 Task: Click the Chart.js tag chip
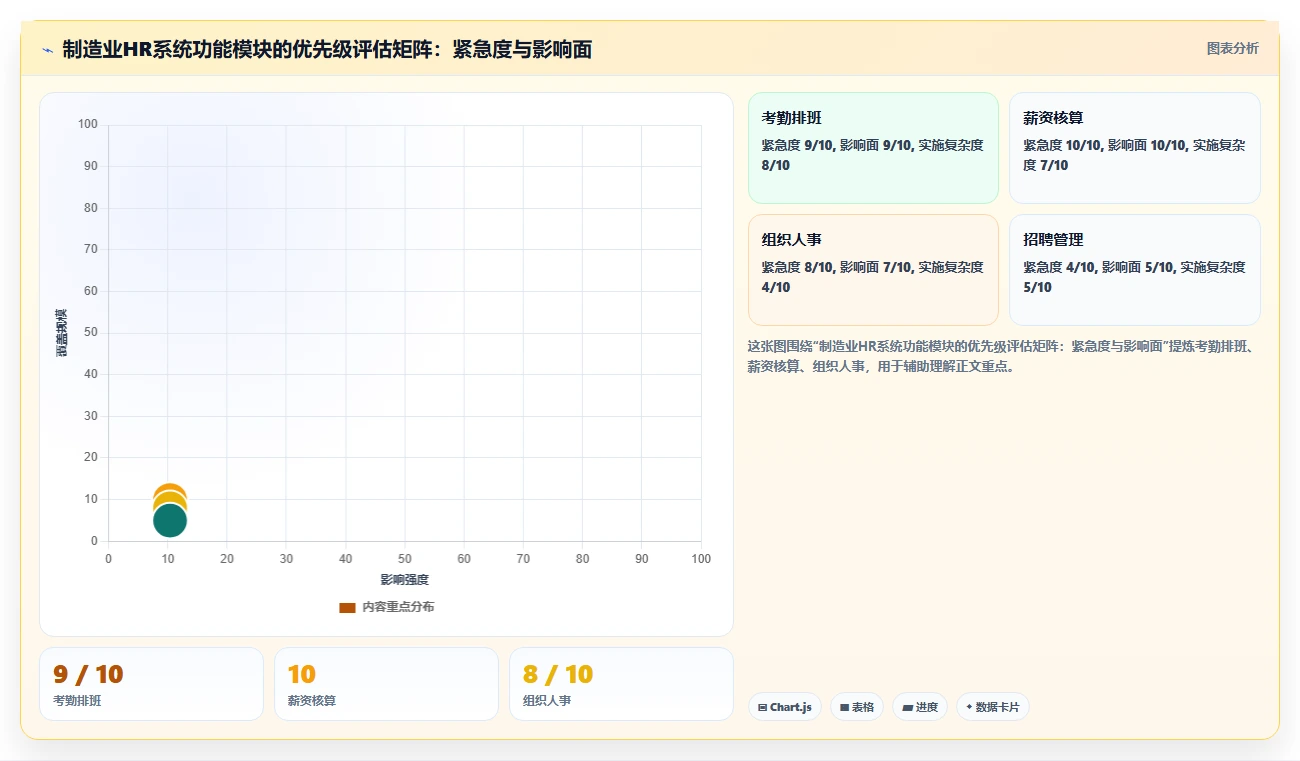point(785,707)
